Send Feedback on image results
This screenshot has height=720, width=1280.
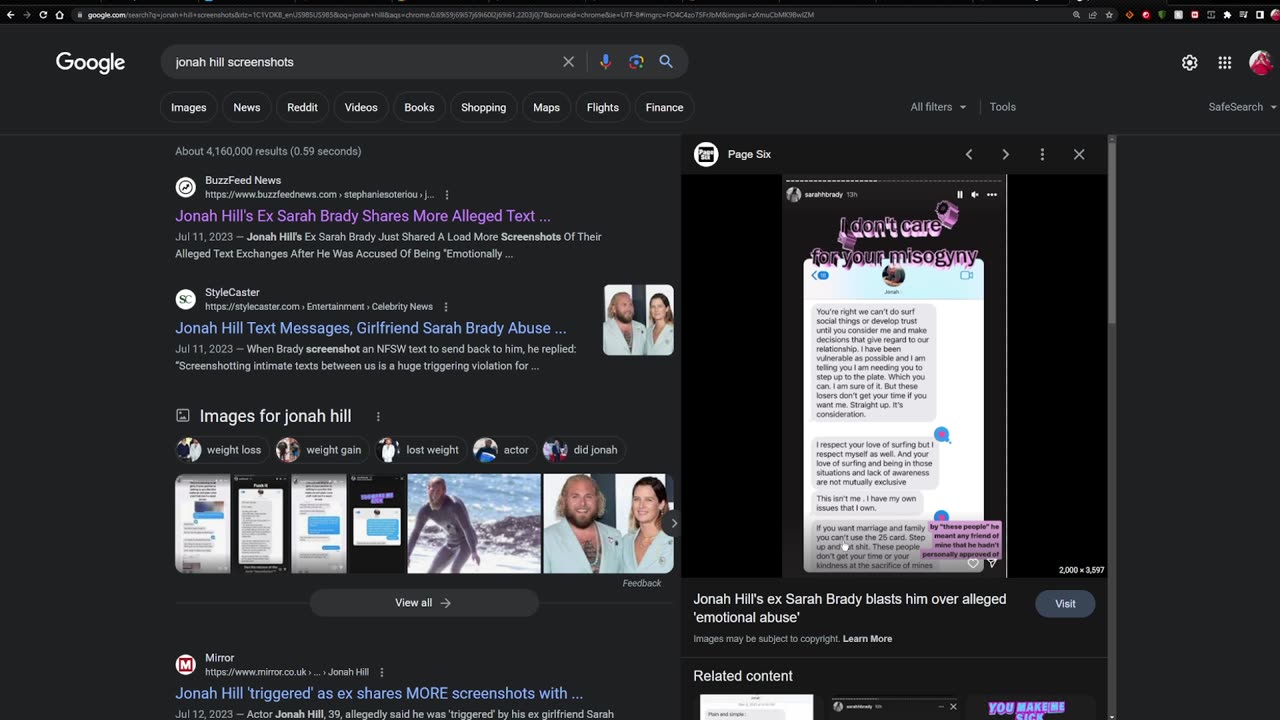pos(642,583)
